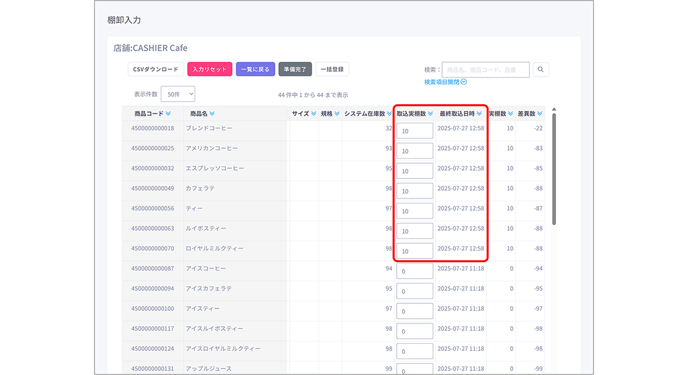This screenshot has height=375, width=688.
Task: Select product code 4500000000049
Action: (x=153, y=189)
